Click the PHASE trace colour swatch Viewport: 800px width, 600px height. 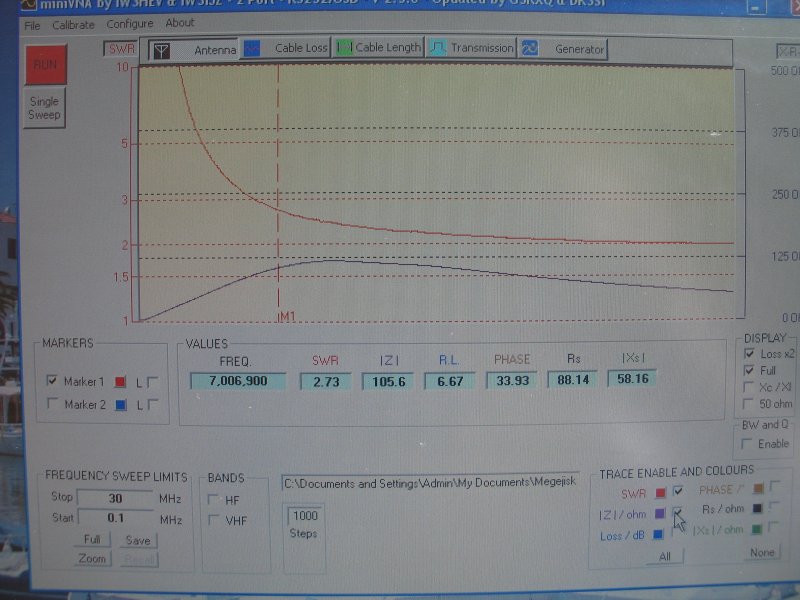pyautogui.click(x=758, y=489)
